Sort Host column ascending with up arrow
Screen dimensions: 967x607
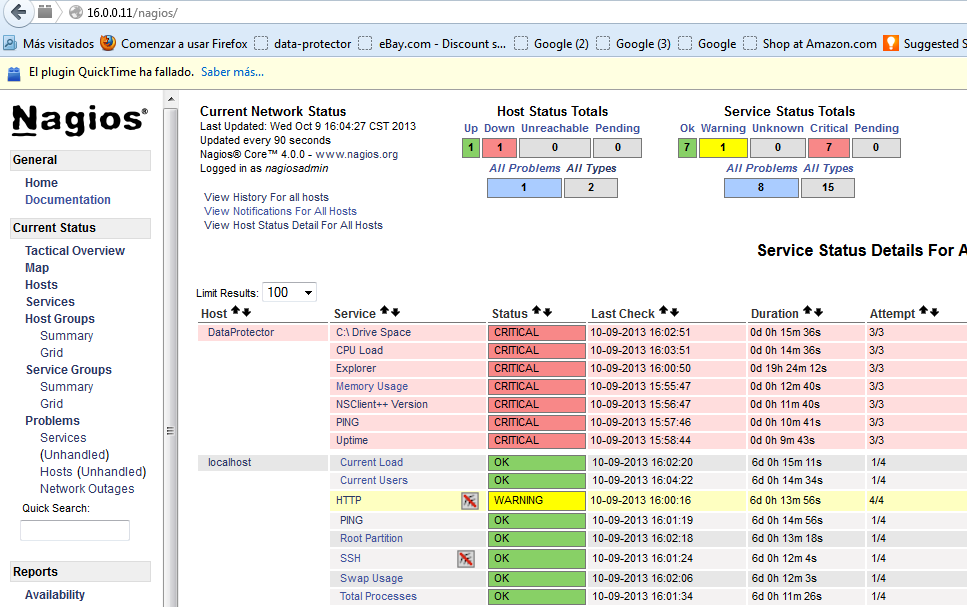pyautogui.click(x=235, y=312)
